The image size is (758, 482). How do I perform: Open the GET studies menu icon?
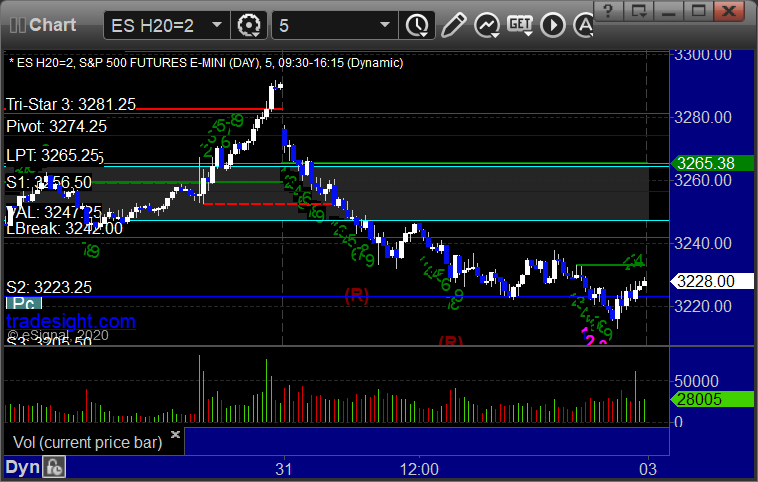[520, 25]
